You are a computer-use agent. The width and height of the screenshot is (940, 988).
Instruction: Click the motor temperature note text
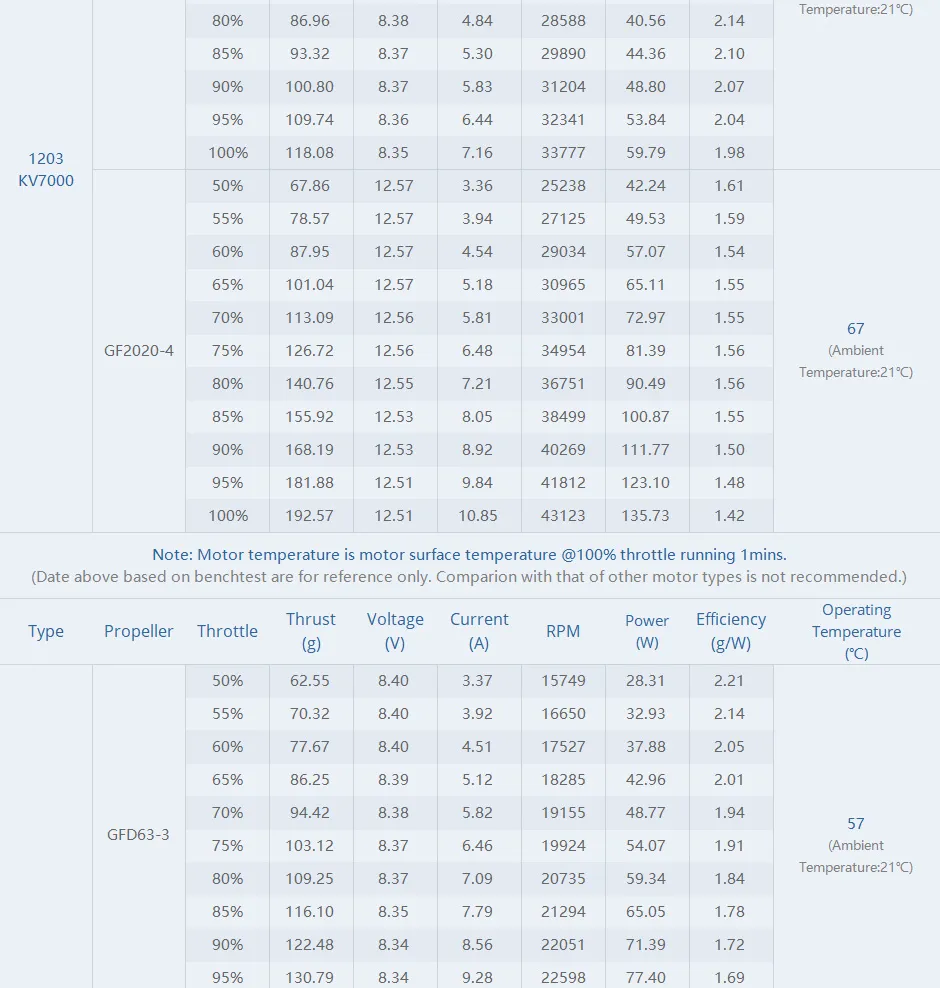(x=469, y=554)
